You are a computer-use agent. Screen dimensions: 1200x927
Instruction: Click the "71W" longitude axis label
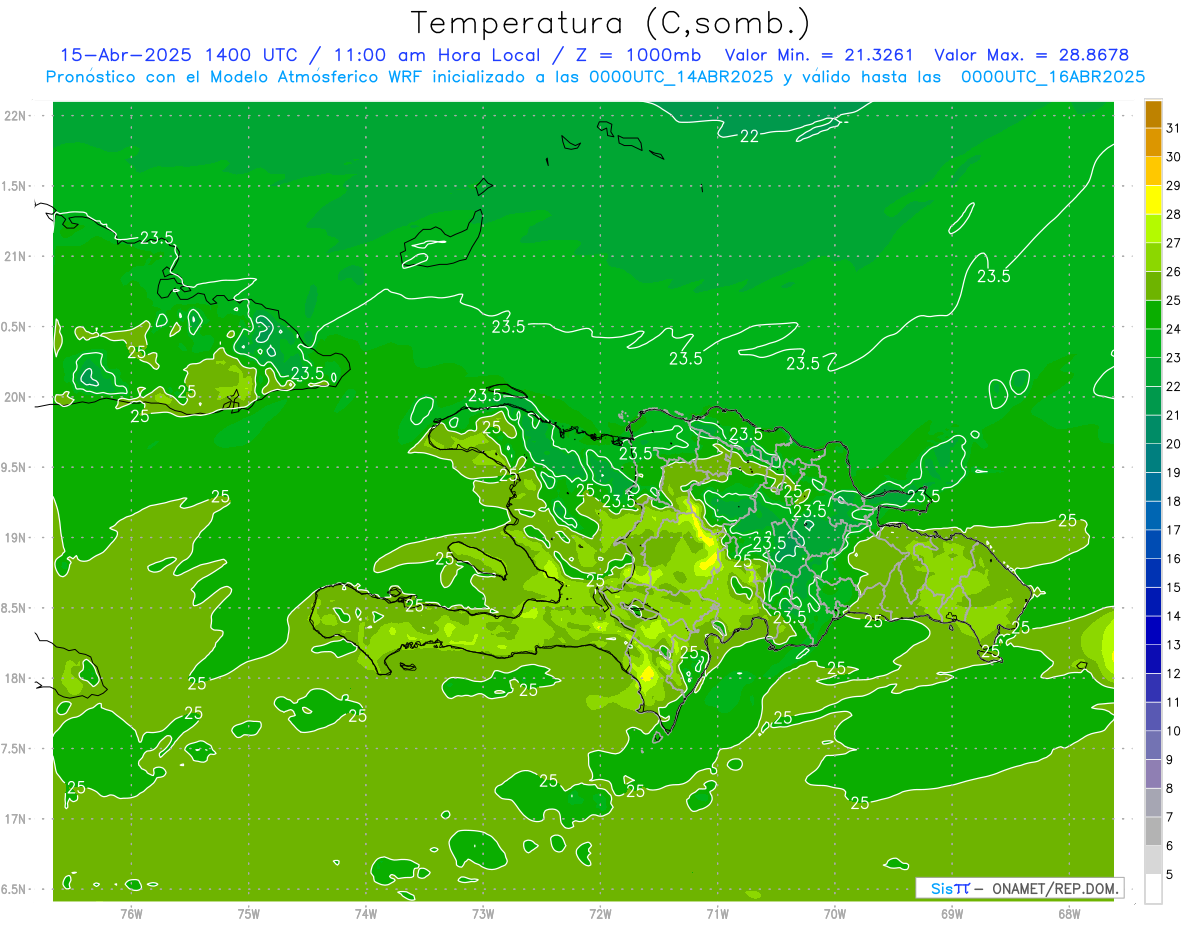pos(717,912)
